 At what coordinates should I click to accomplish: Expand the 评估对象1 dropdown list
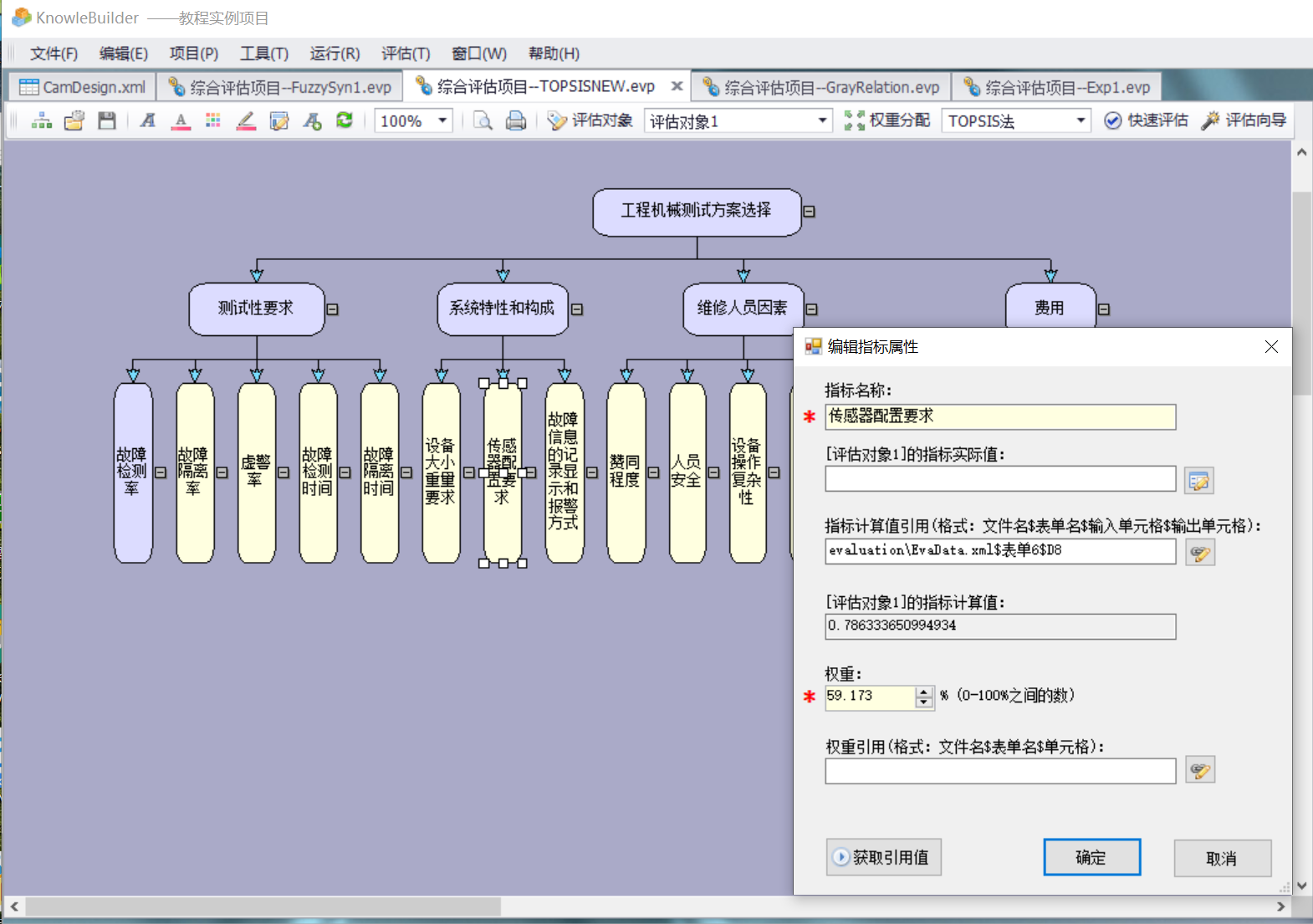(822, 121)
